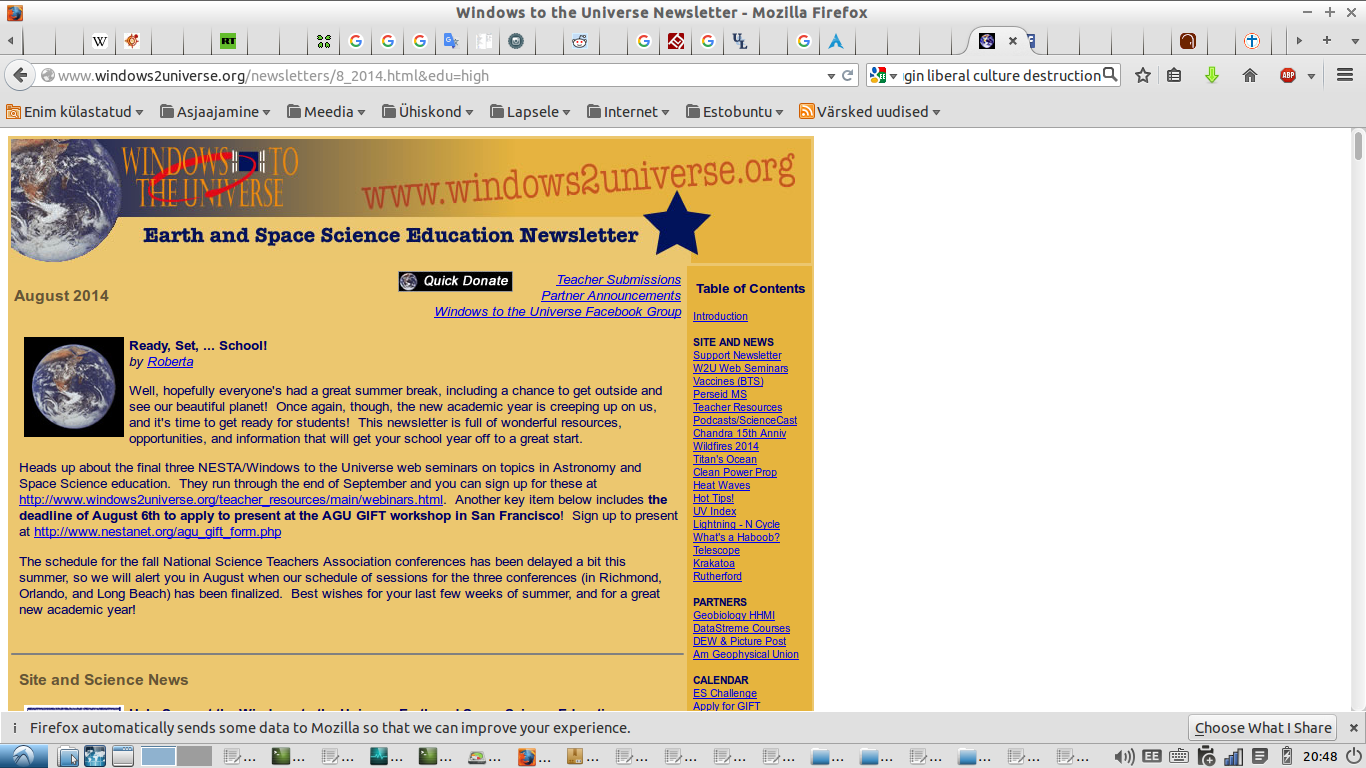Viewport: 1366px width, 768px height.
Task: Expand the Asjaajamine bookmarks folder
Action: (215, 112)
